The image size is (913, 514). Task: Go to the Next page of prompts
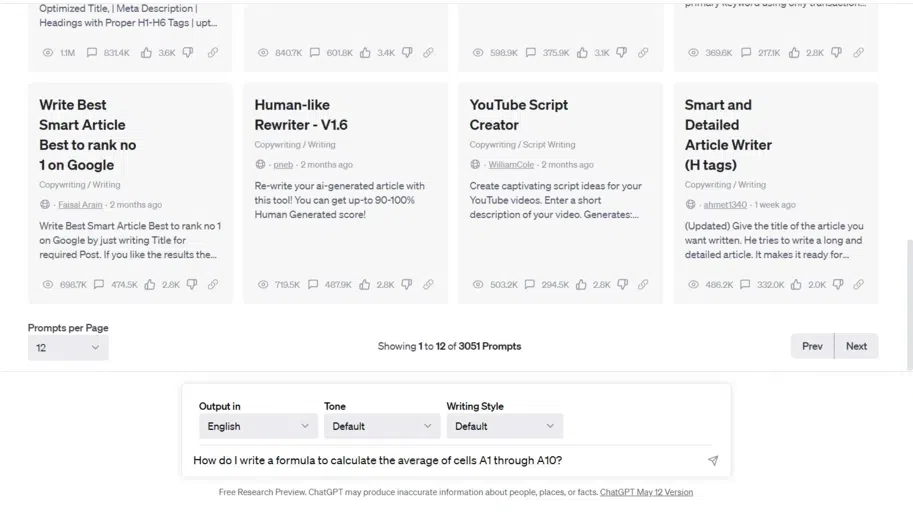coord(856,346)
